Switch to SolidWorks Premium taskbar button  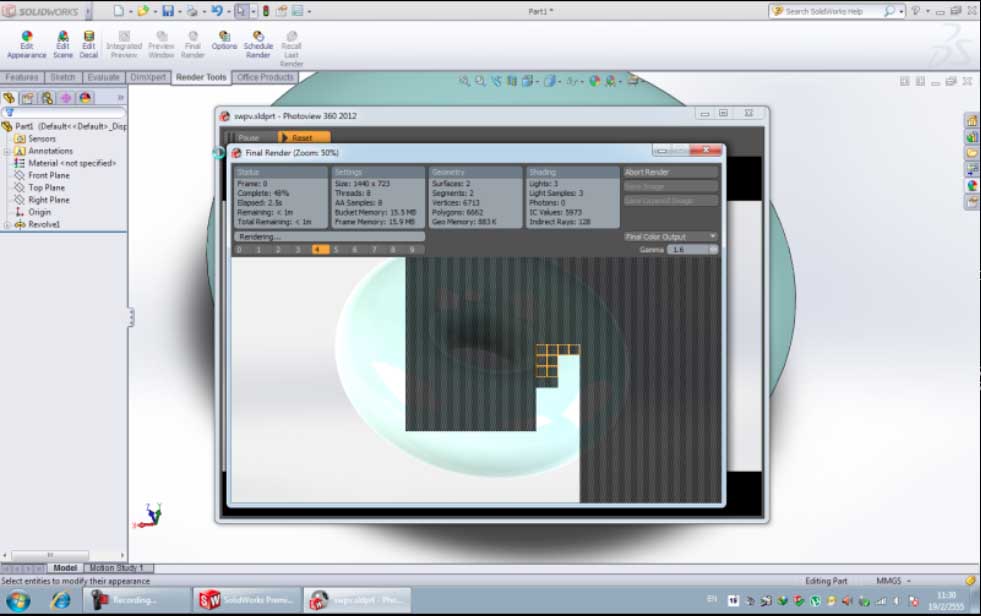pyautogui.click(x=247, y=600)
